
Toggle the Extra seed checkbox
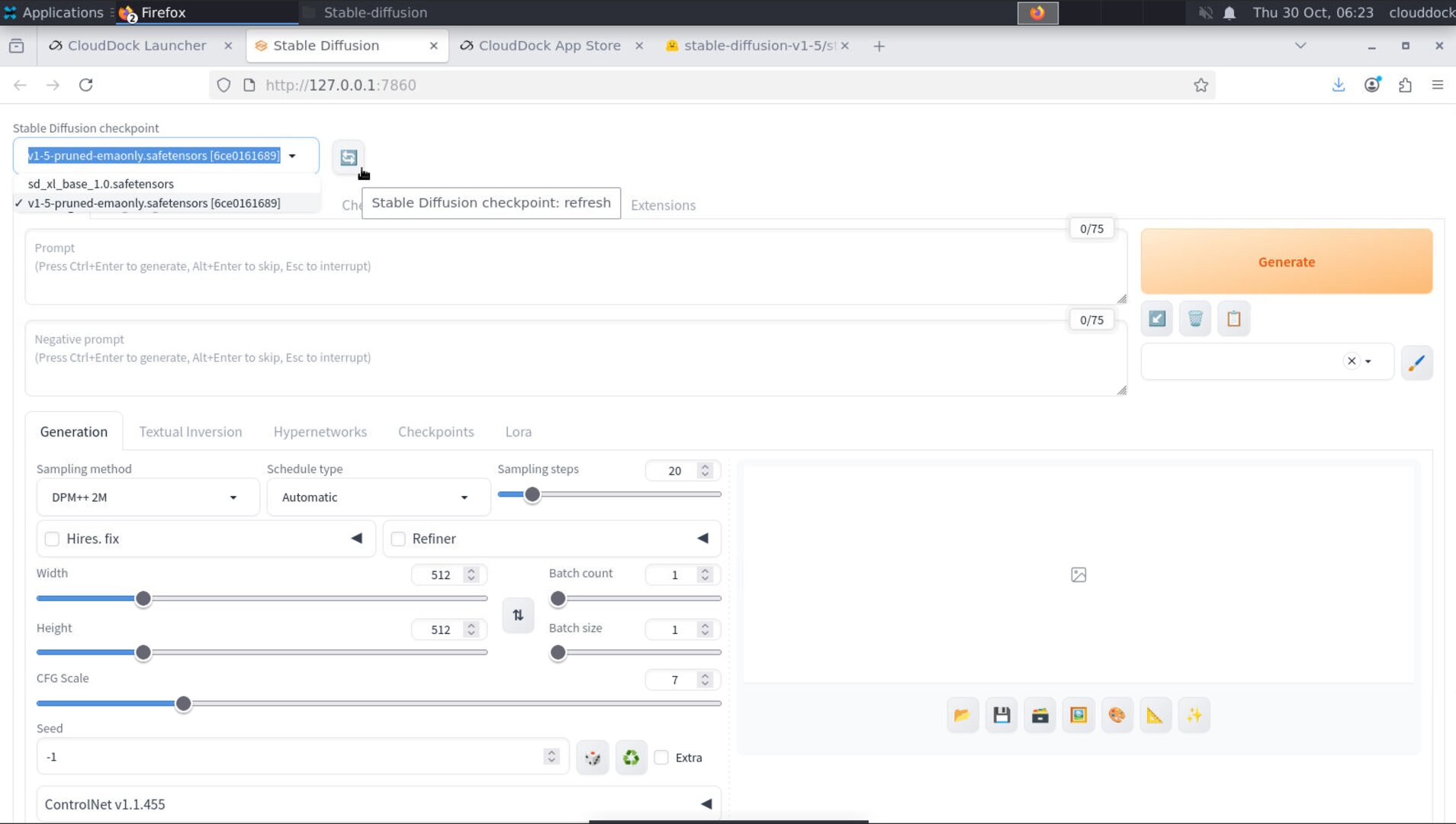661,758
